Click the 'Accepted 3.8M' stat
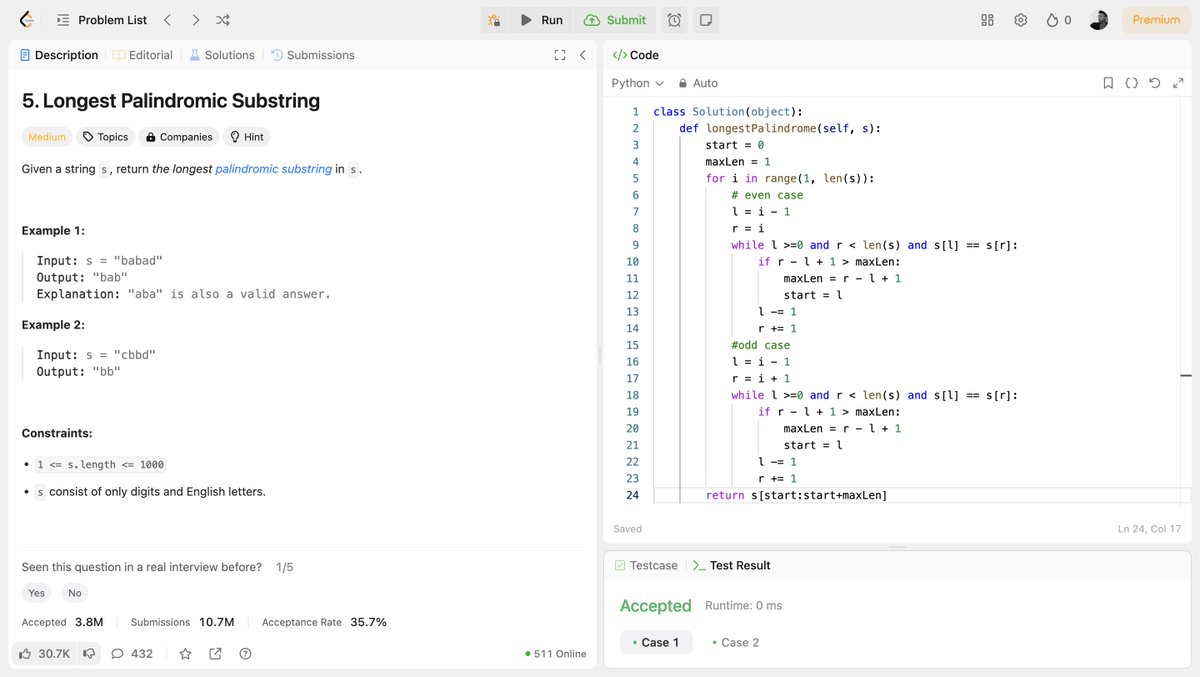 tap(62, 622)
